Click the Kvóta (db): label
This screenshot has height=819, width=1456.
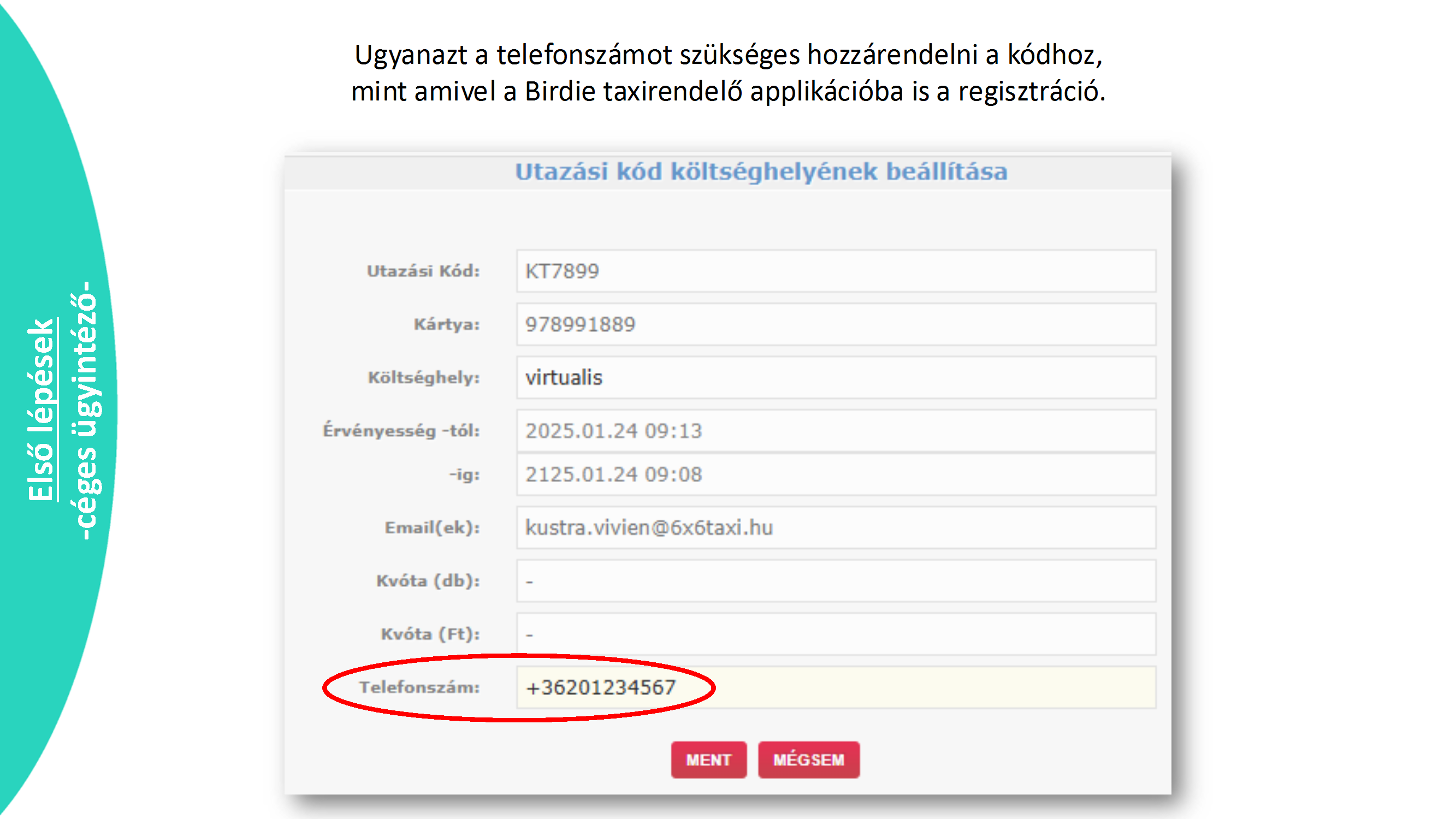pos(428,581)
